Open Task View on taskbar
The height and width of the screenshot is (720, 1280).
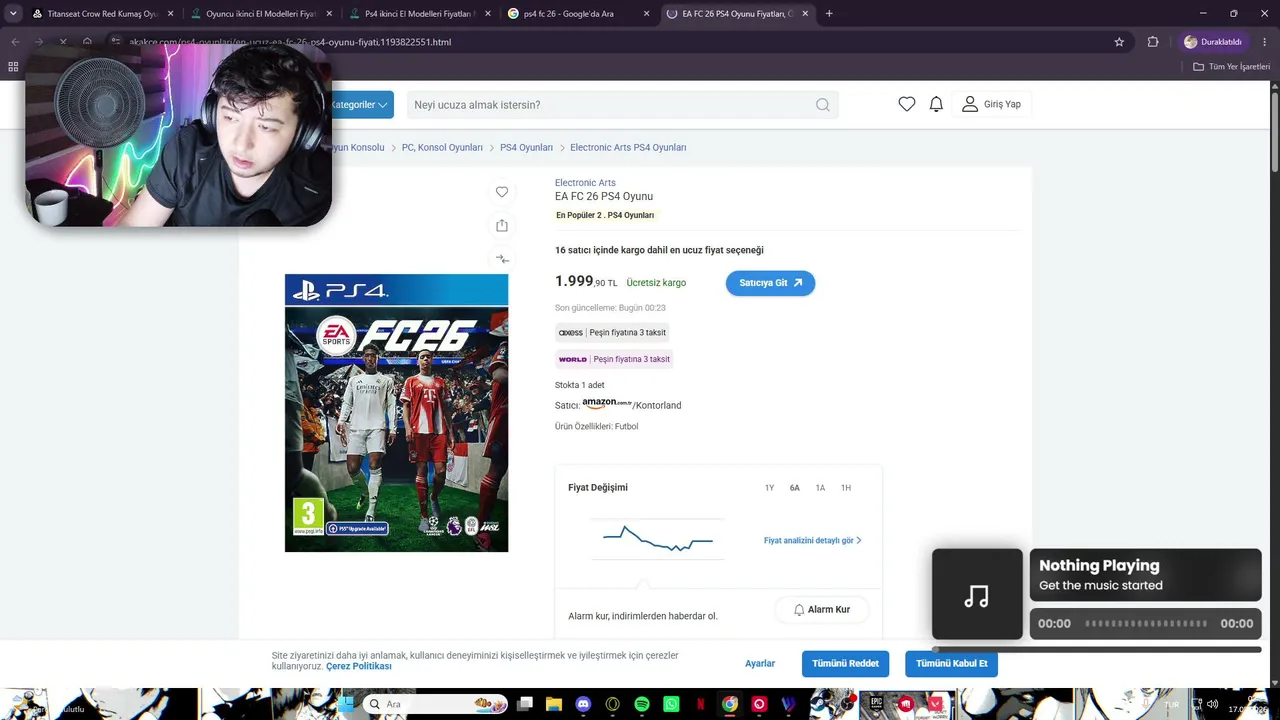[525, 704]
